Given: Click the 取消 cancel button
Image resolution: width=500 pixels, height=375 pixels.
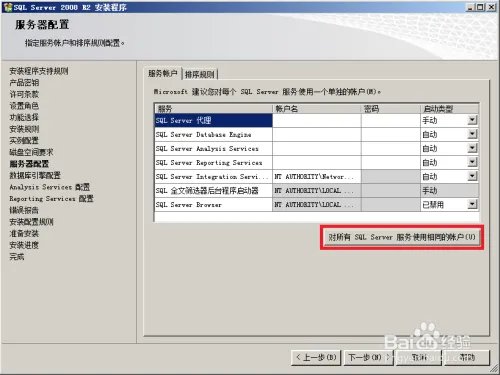Looking at the screenshot, I should pyautogui.click(x=419, y=357).
